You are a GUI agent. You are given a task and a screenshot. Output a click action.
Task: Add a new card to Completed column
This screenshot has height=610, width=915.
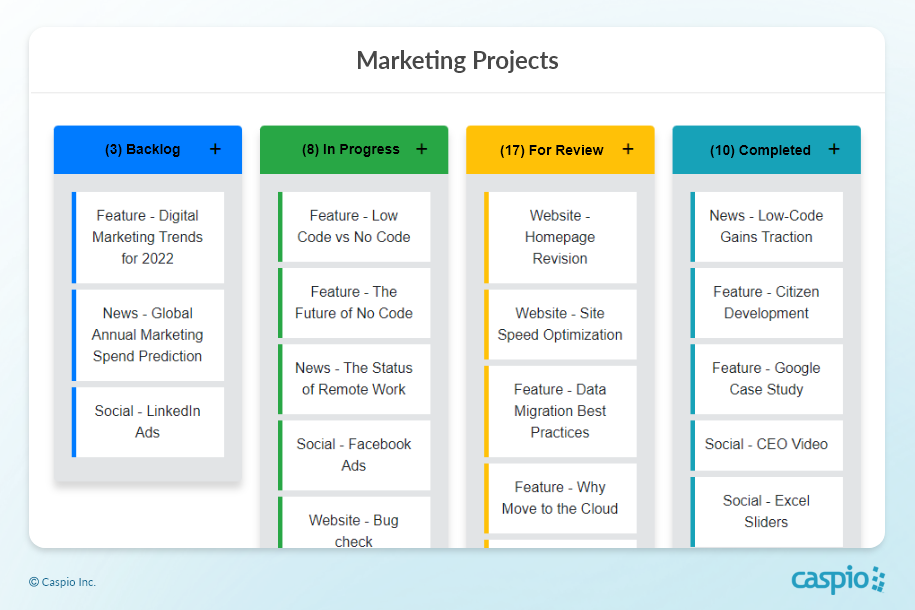click(834, 149)
